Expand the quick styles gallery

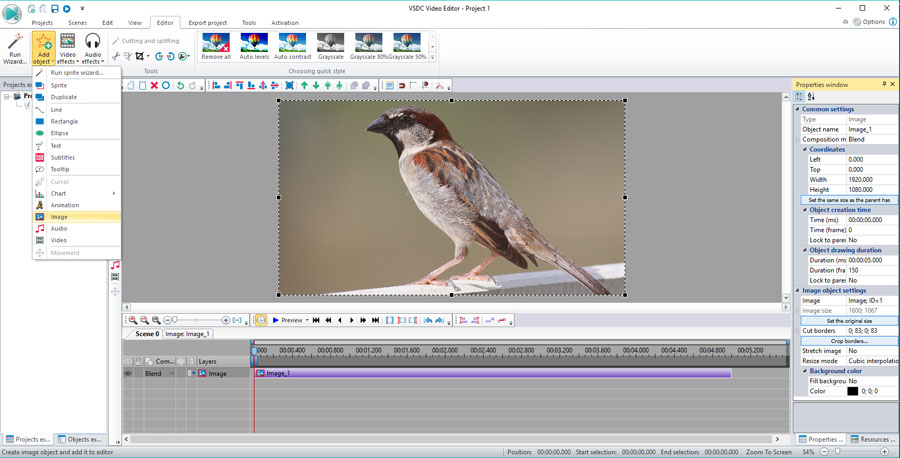pos(433,57)
